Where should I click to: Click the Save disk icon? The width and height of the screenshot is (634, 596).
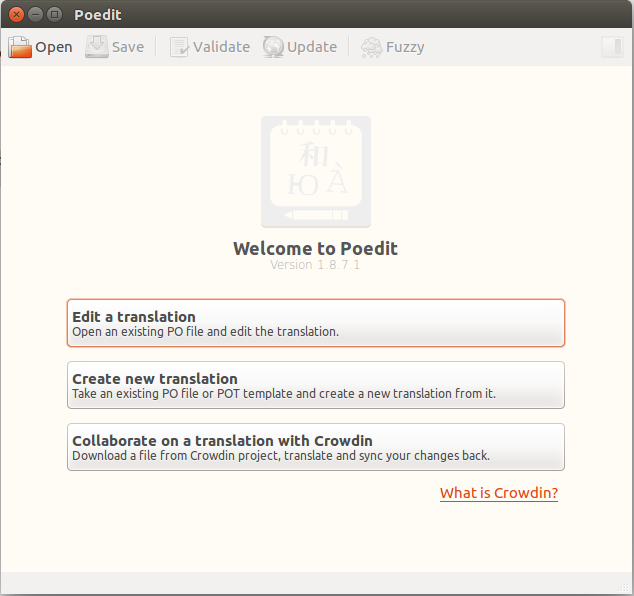97,47
